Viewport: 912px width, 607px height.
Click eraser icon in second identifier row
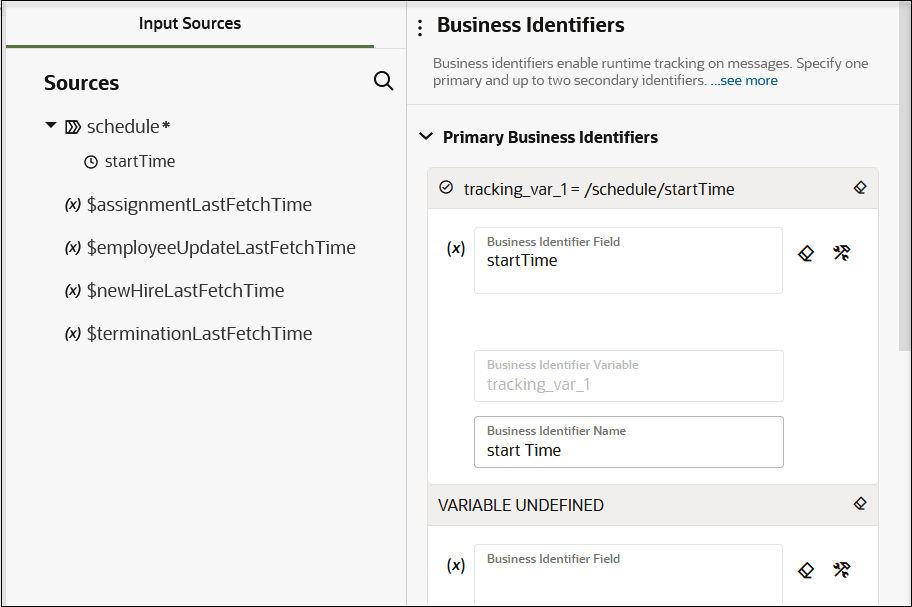[806, 570]
